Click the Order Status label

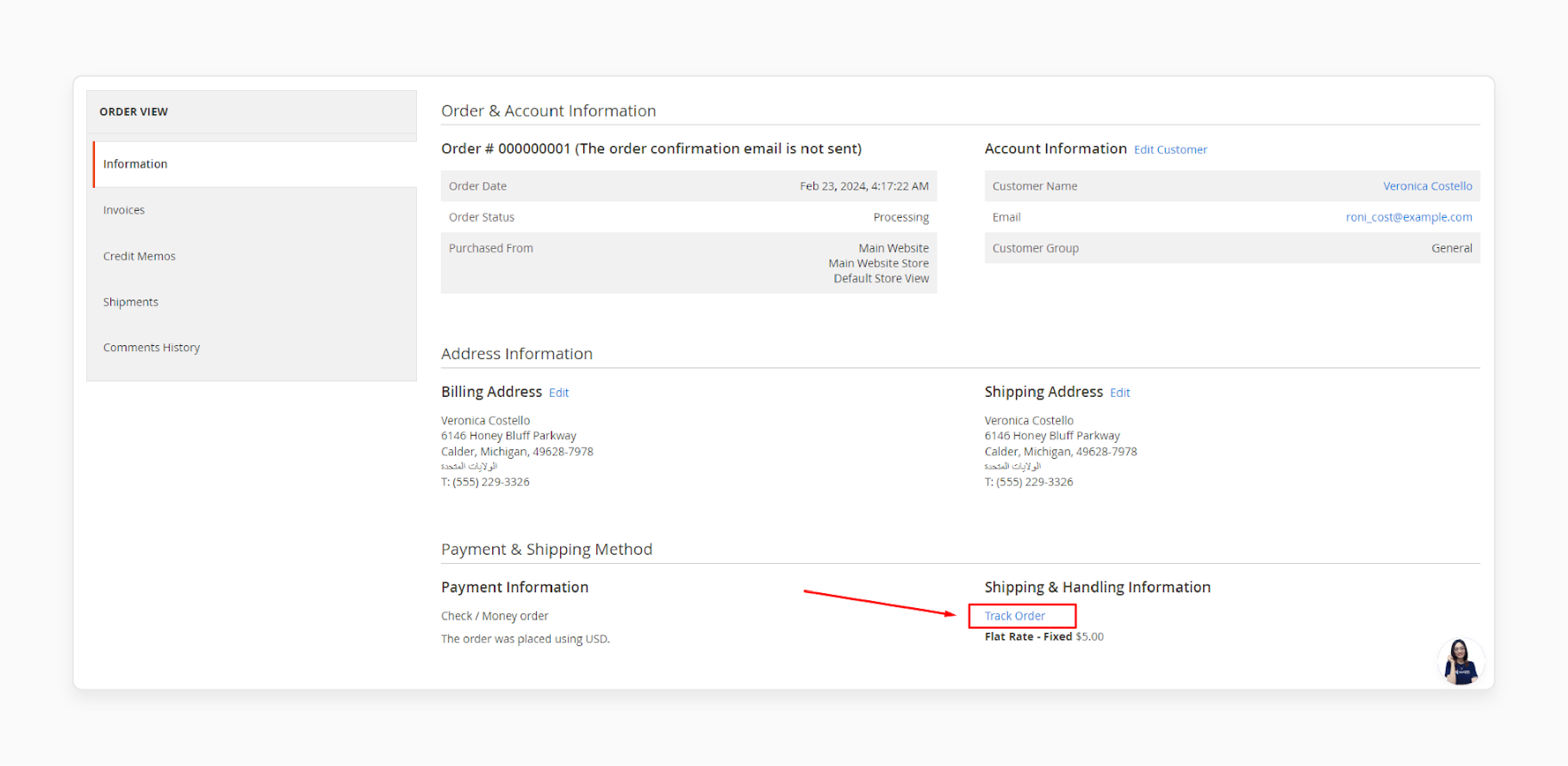click(x=481, y=217)
